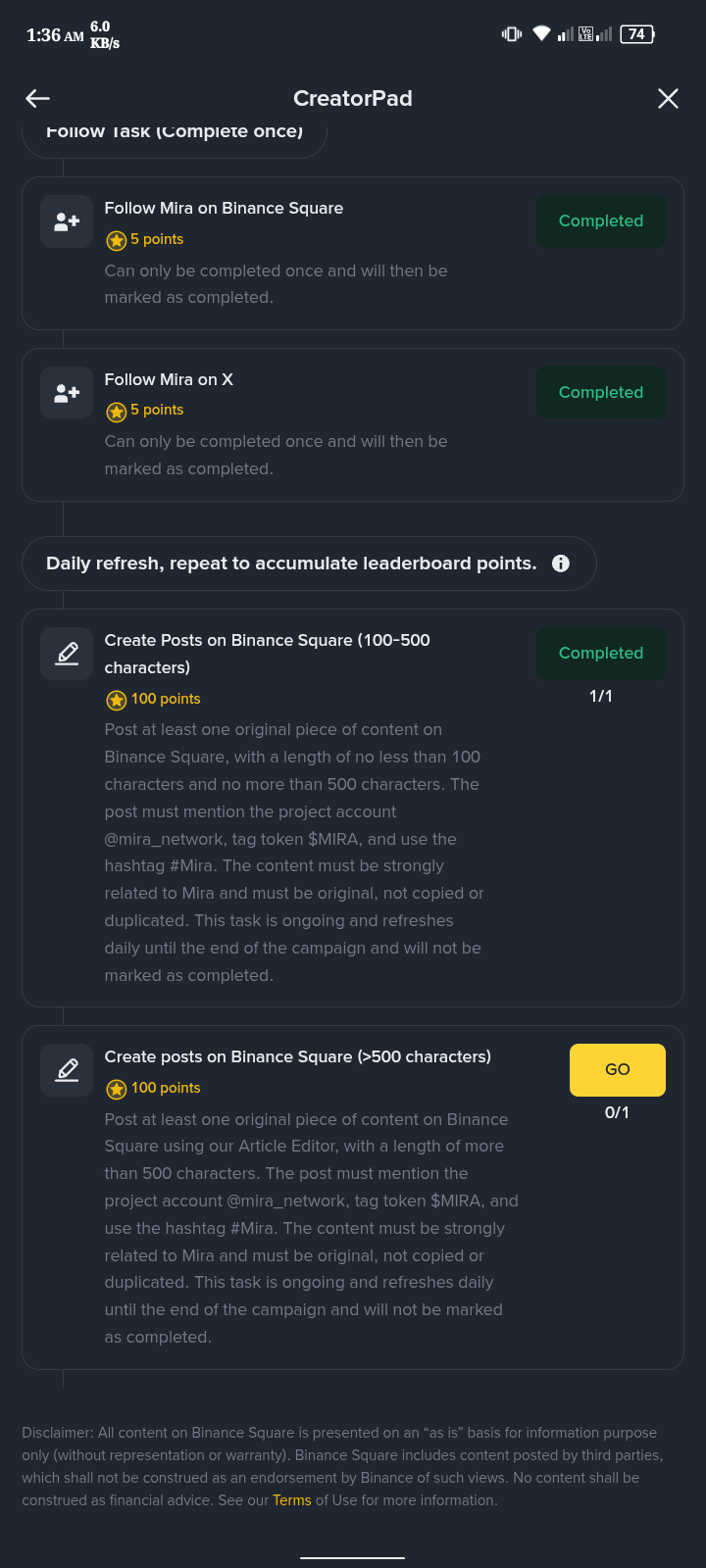Tap the battery indicator in the status bar
Viewport: 706px width, 1568px height.
[637, 34]
